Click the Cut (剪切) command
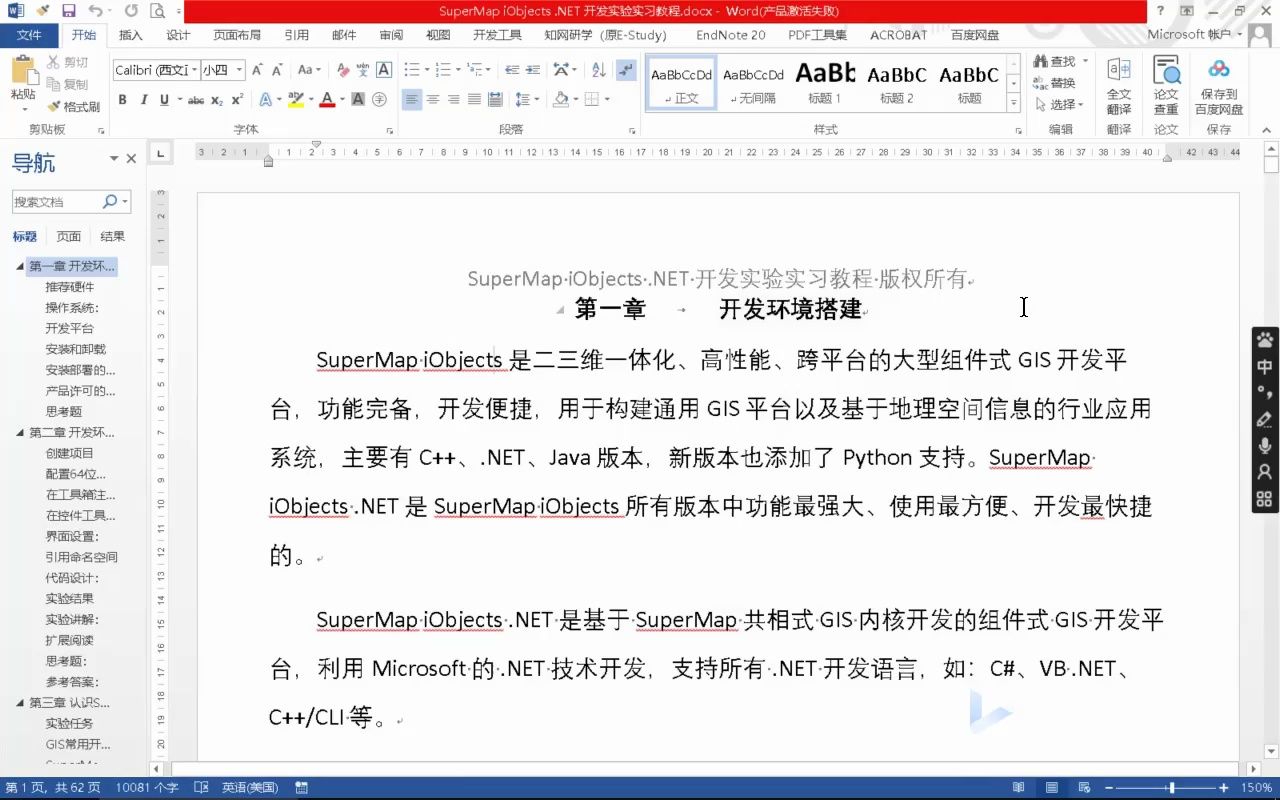1280x800 pixels. (68, 62)
